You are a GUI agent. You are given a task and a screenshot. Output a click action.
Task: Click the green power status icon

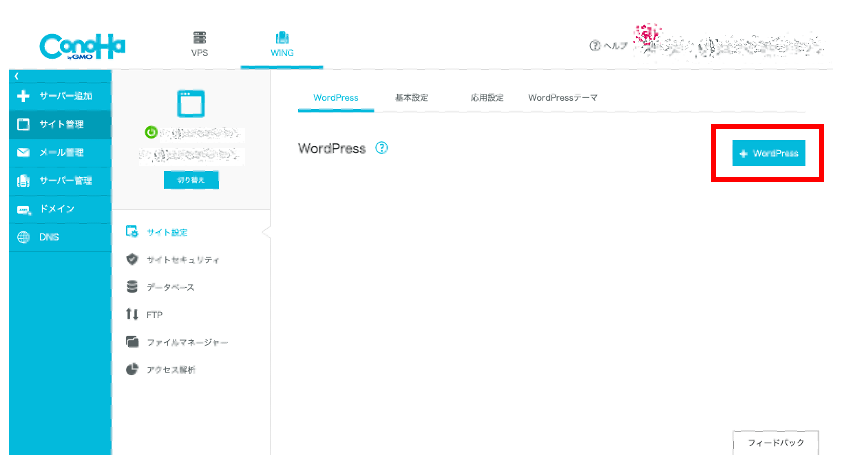point(151,132)
